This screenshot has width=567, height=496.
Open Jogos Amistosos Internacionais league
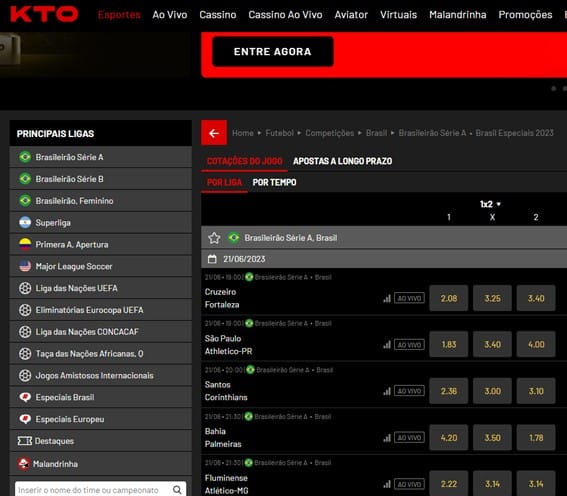coord(101,375)
